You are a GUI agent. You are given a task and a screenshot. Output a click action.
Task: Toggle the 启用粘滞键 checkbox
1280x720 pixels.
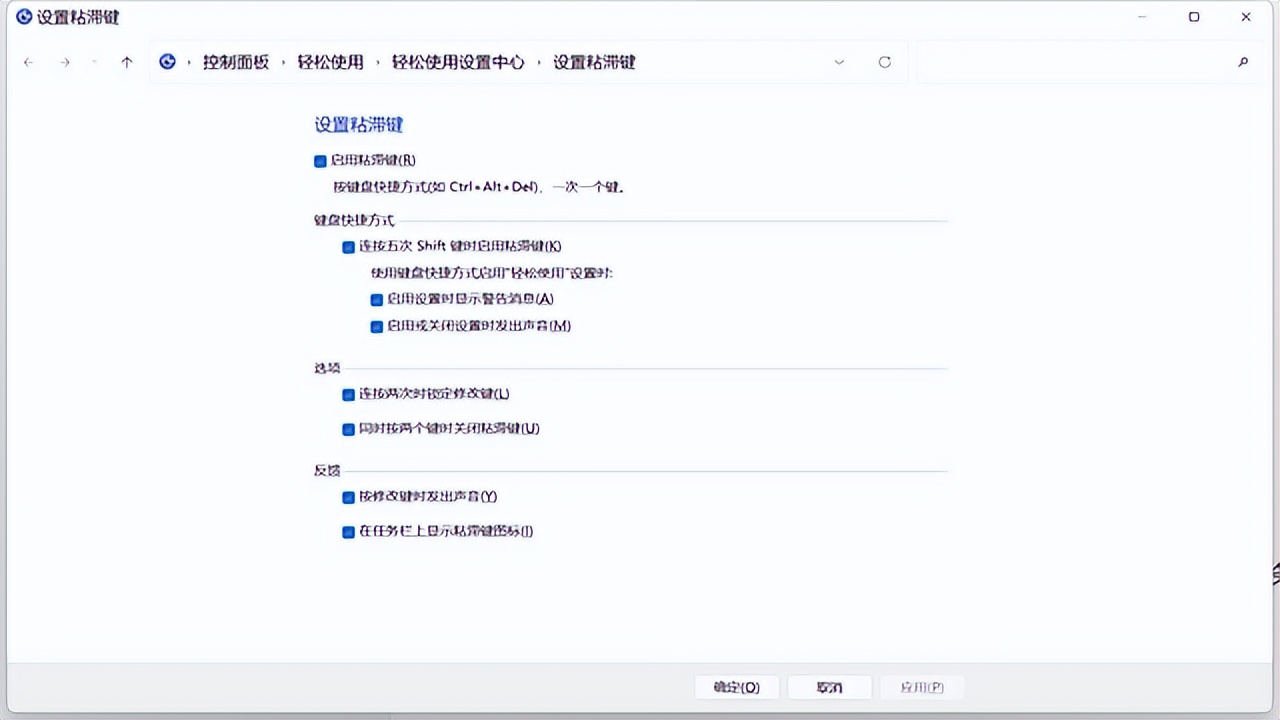[x=319, y=160]
